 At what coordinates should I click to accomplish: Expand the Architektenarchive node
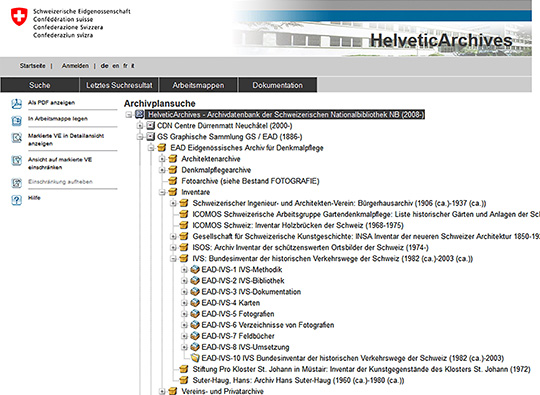pyautogui.click(x=162, y=159)
